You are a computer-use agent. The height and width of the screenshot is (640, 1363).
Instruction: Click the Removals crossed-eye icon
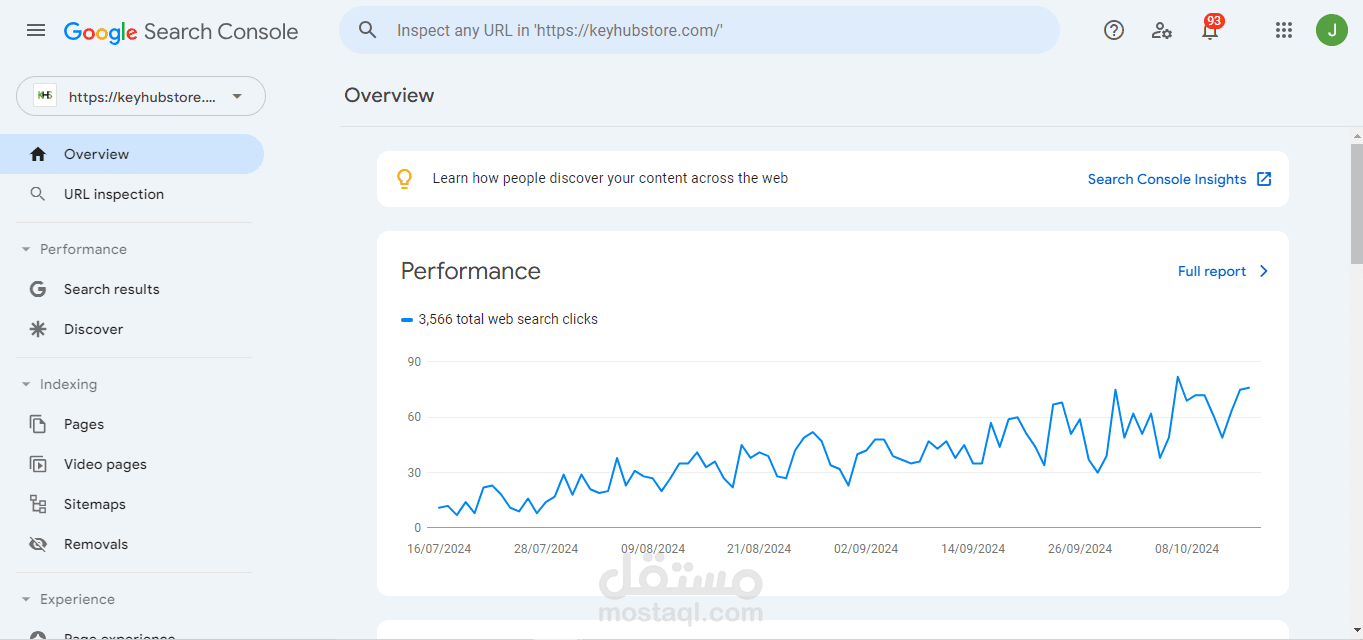38,544
